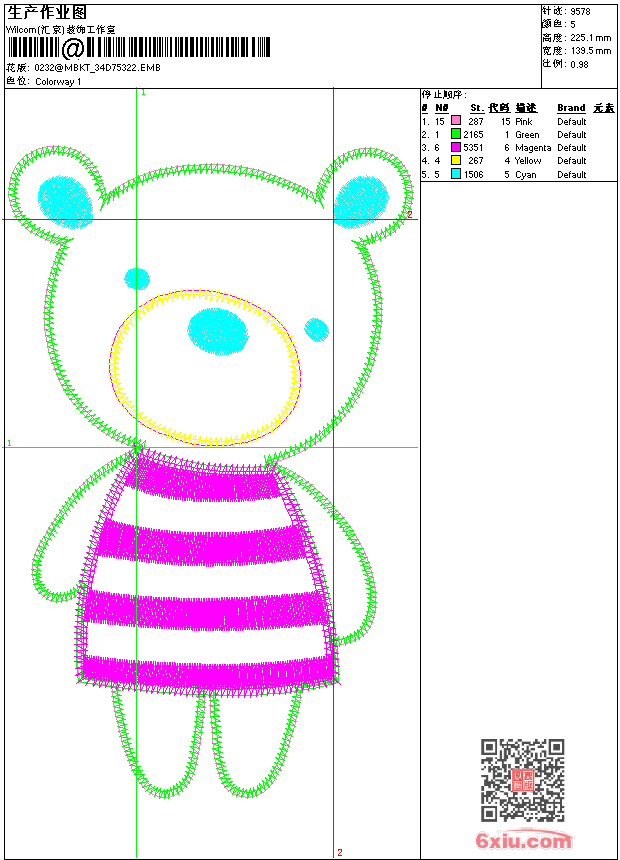Select the file name 0232@MBKT_34D75322.EMB

point(97,67)
